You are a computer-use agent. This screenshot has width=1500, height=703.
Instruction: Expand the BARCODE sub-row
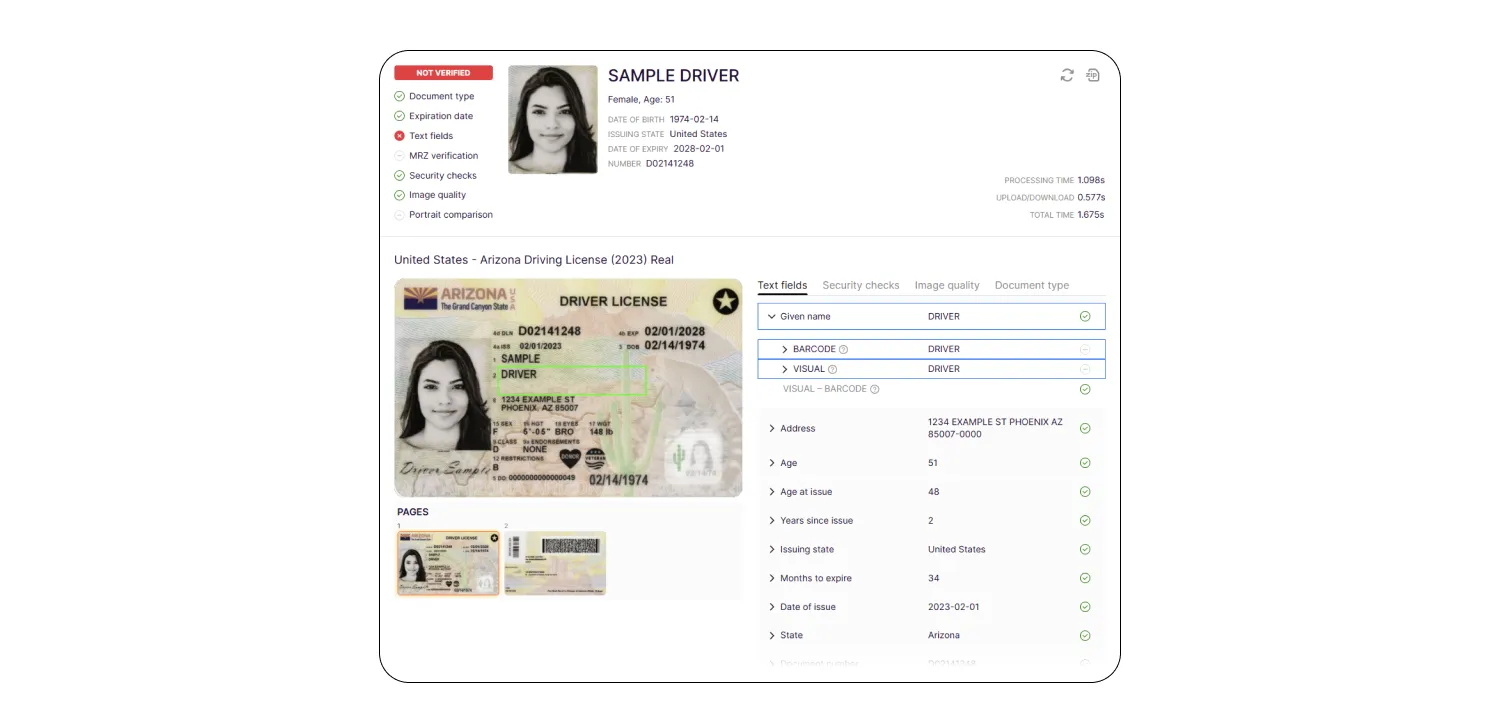(785, 349)
